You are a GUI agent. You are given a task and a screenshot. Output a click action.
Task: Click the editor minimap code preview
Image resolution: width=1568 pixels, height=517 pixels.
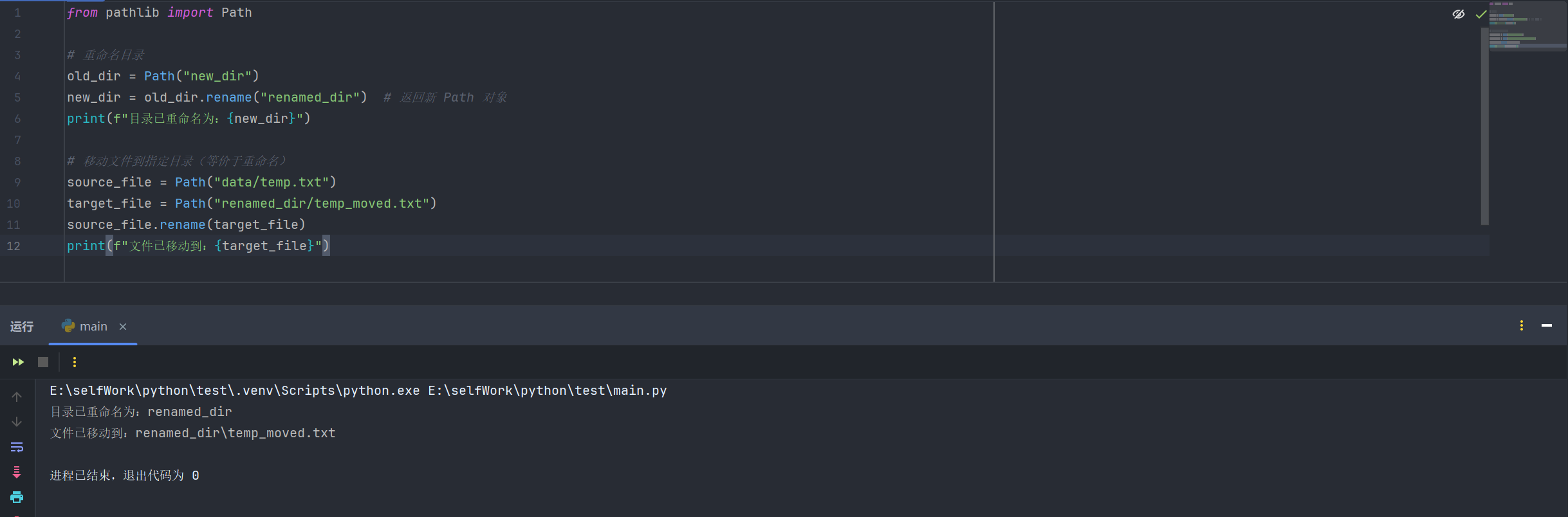click(x=1527, y=26)
